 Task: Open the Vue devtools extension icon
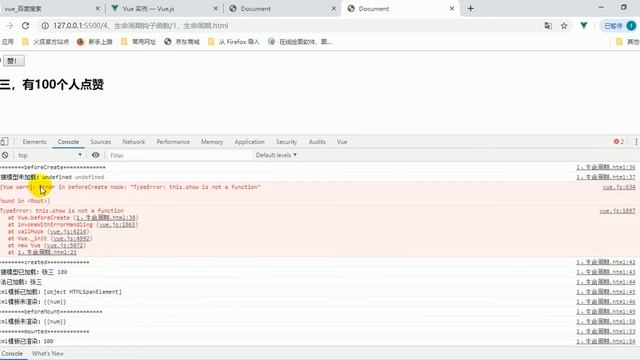click(x=584, y=26)
